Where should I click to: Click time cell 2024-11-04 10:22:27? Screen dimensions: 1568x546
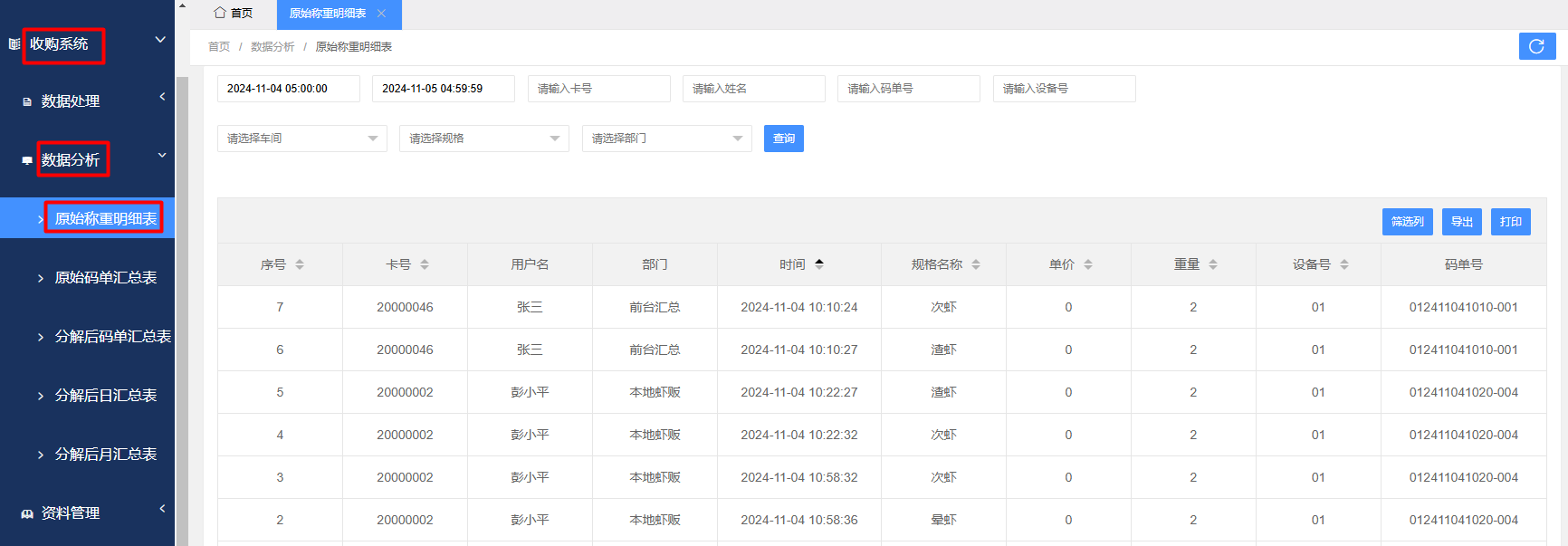point(799,392)
